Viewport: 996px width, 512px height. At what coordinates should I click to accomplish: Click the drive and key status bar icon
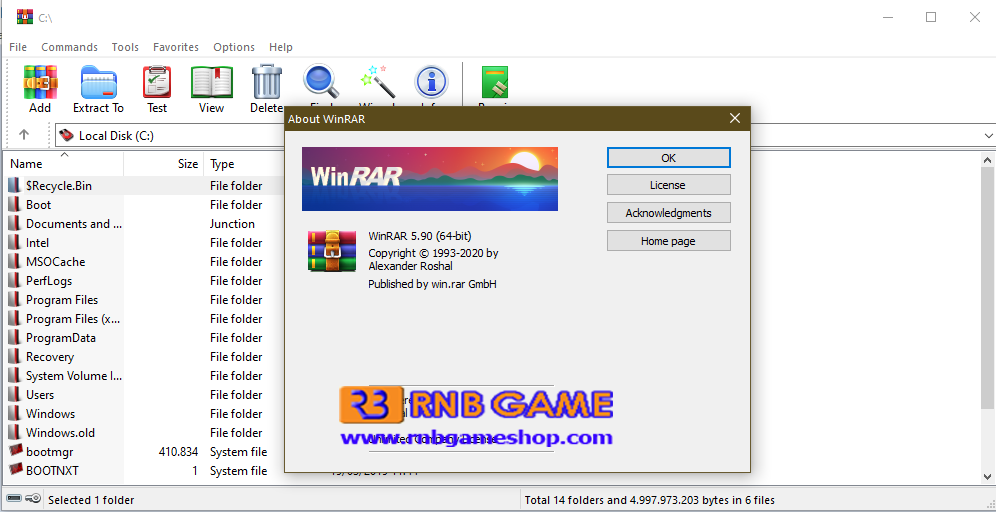(x=24, y=499)
